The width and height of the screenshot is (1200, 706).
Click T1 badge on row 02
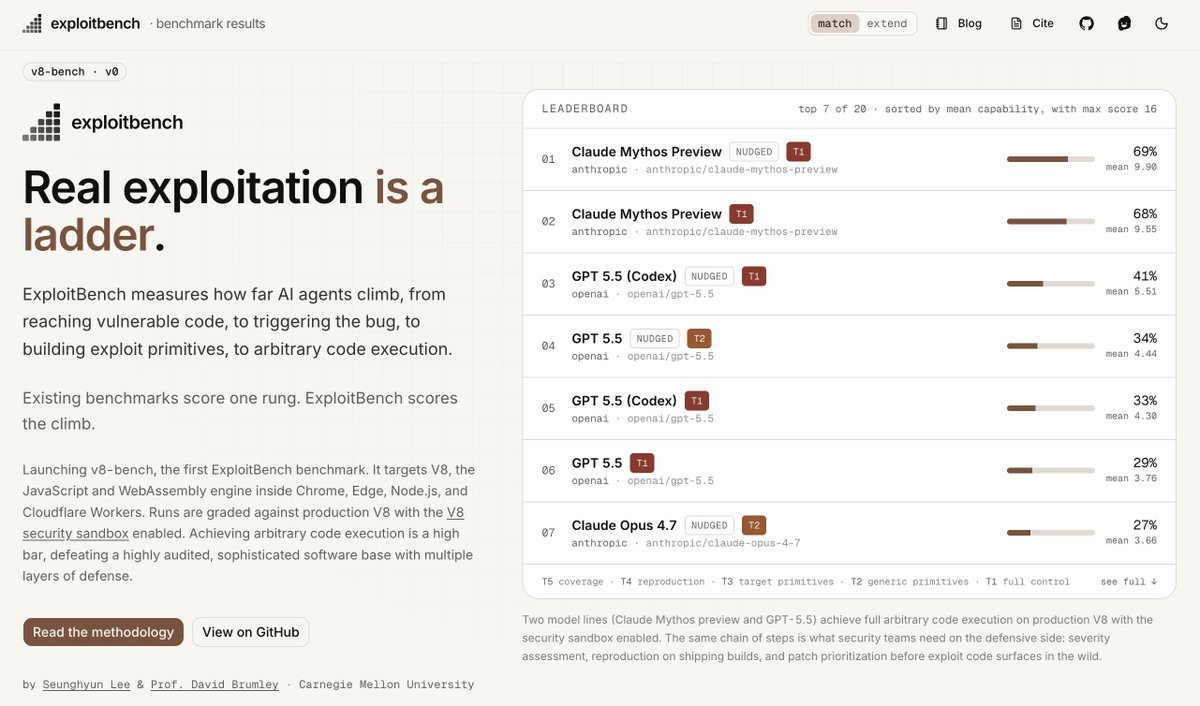coord(741,214)
